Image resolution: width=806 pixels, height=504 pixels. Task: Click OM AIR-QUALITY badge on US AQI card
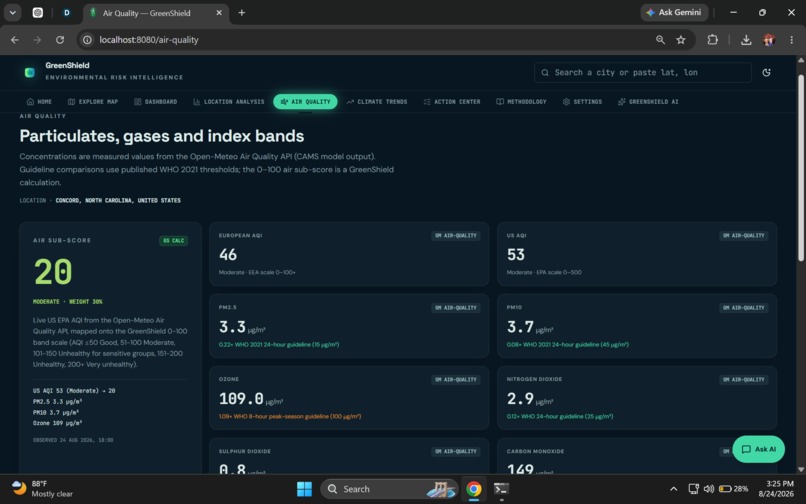click(743, 236)
